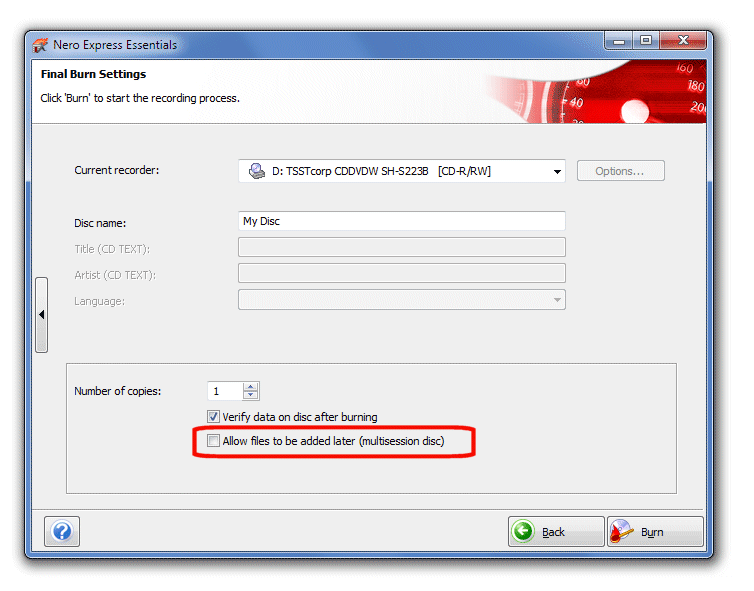754x591 pixels.
Task: Click the Burn button to start recording
Action: point(655,531)
